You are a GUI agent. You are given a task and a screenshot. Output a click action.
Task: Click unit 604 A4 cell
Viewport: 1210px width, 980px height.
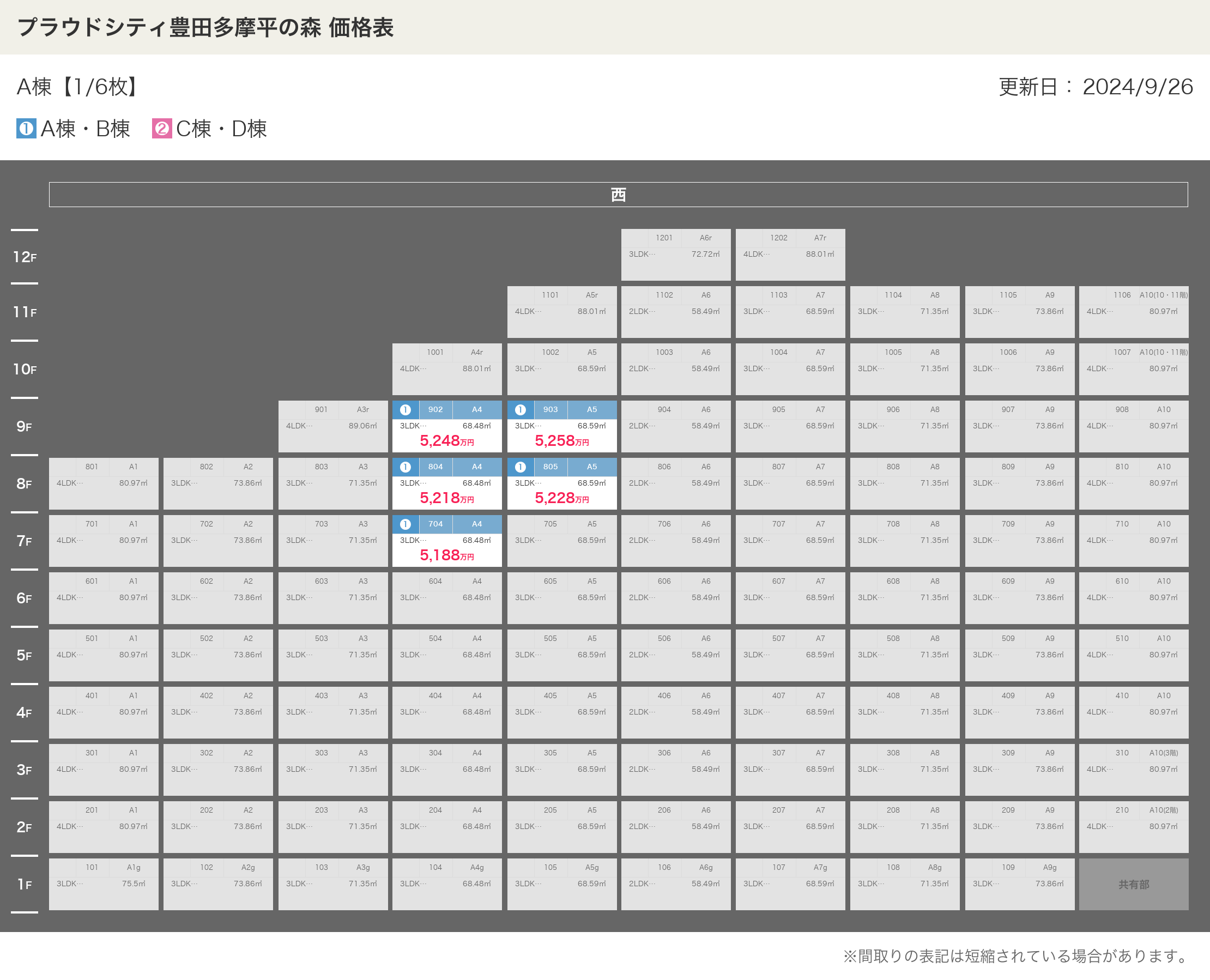coord(447,598)
